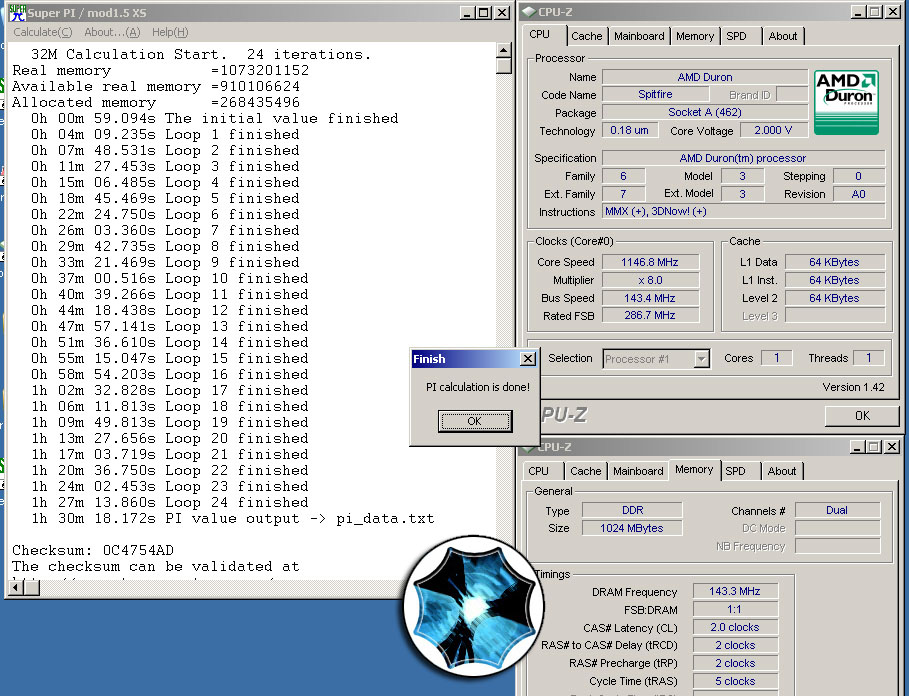This screenshot has height=696, width=909.
Task: Click Specification field AMD Duron(tm) processor
Action: click(x=744, y=158)
